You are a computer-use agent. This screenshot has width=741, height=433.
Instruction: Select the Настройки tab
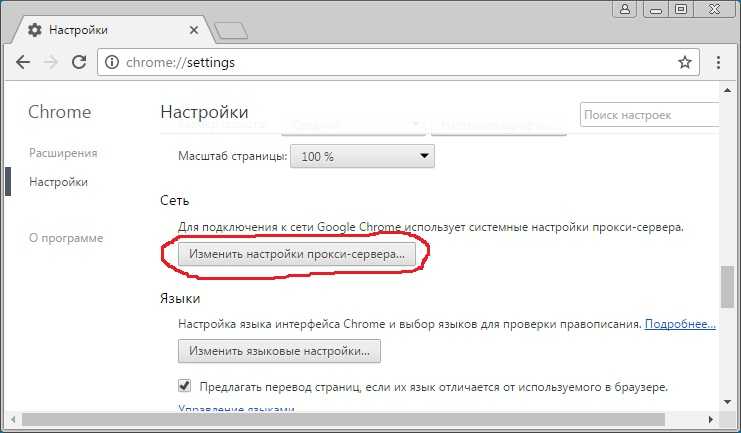tap(112, 30)
